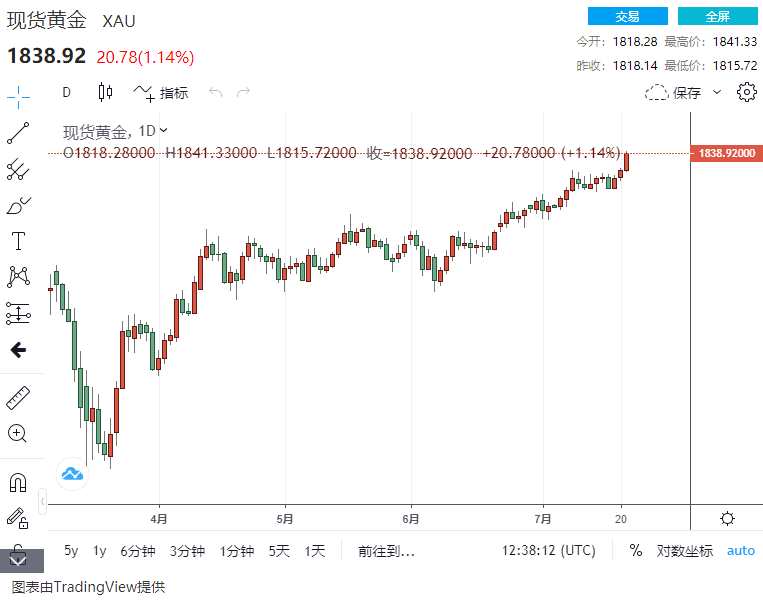The width and height of the screenshot is (763, 602).
Task: Open chart settings gear in top toolbar
Action: click(746, 93)
